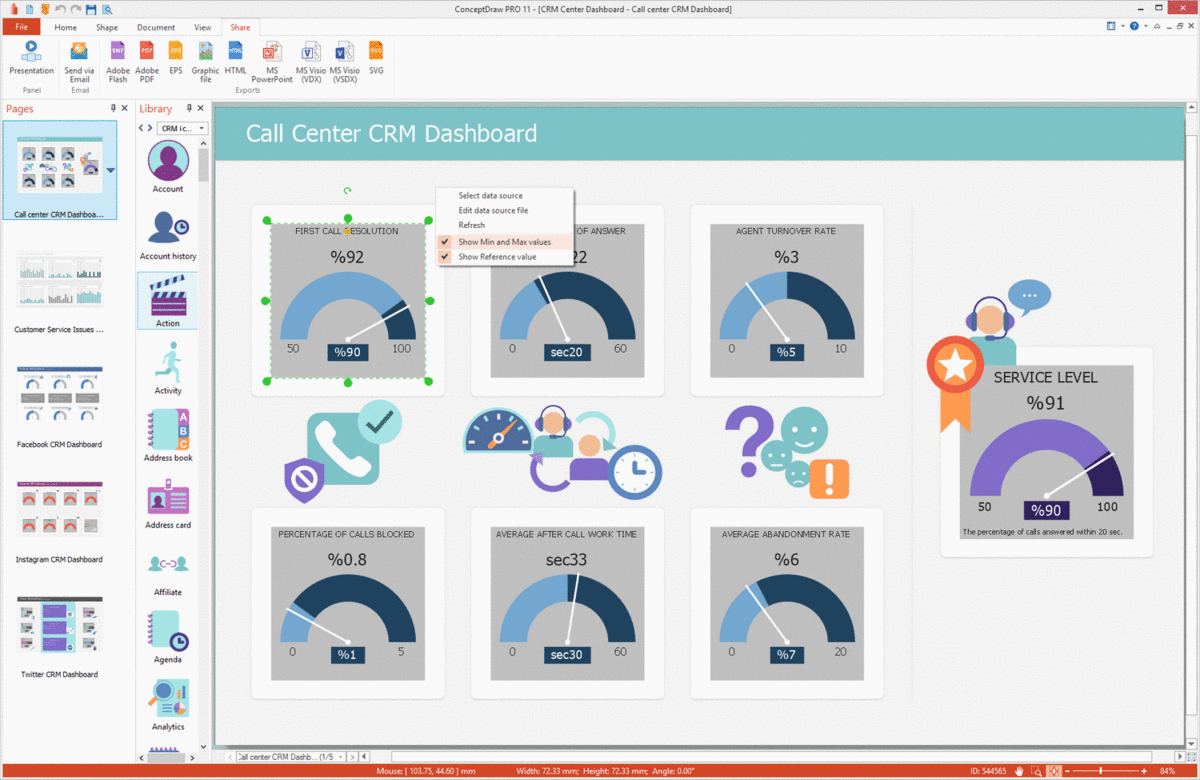Choose Edit data source file entry
The height and width of the screenshot is (780, 1200).
[x=493, y=211]
